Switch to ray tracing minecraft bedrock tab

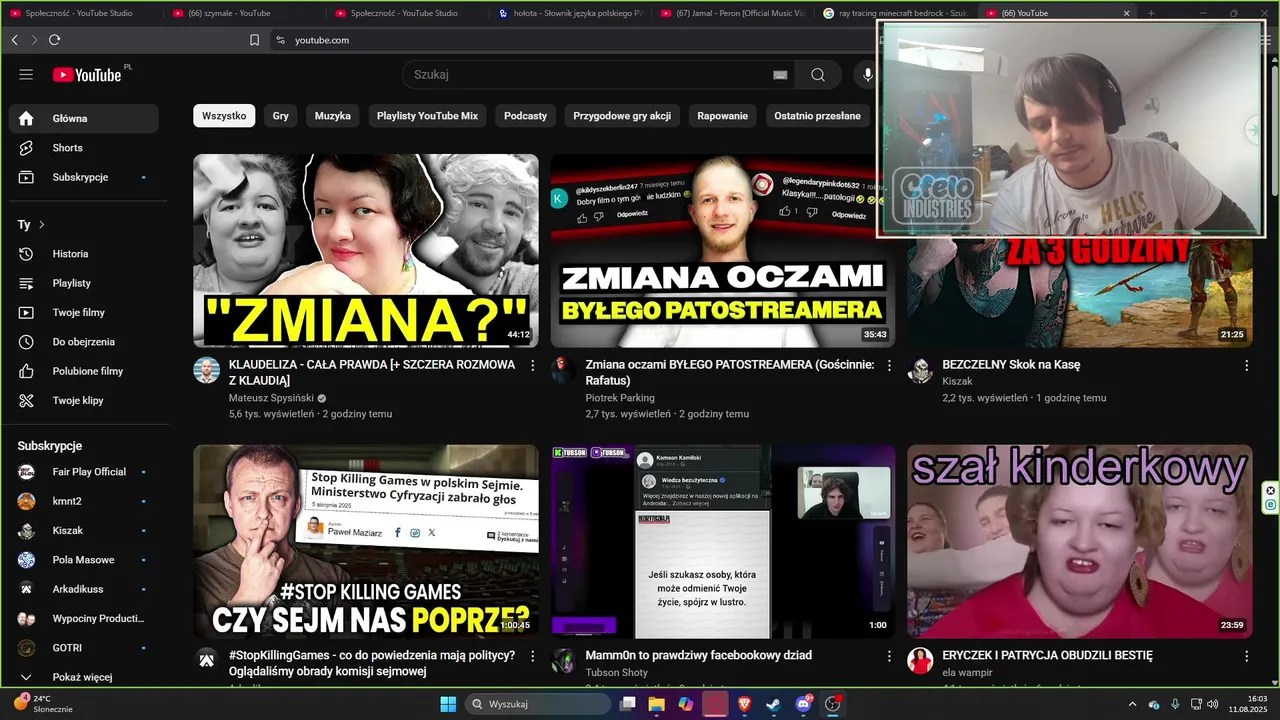pos(897,13)
